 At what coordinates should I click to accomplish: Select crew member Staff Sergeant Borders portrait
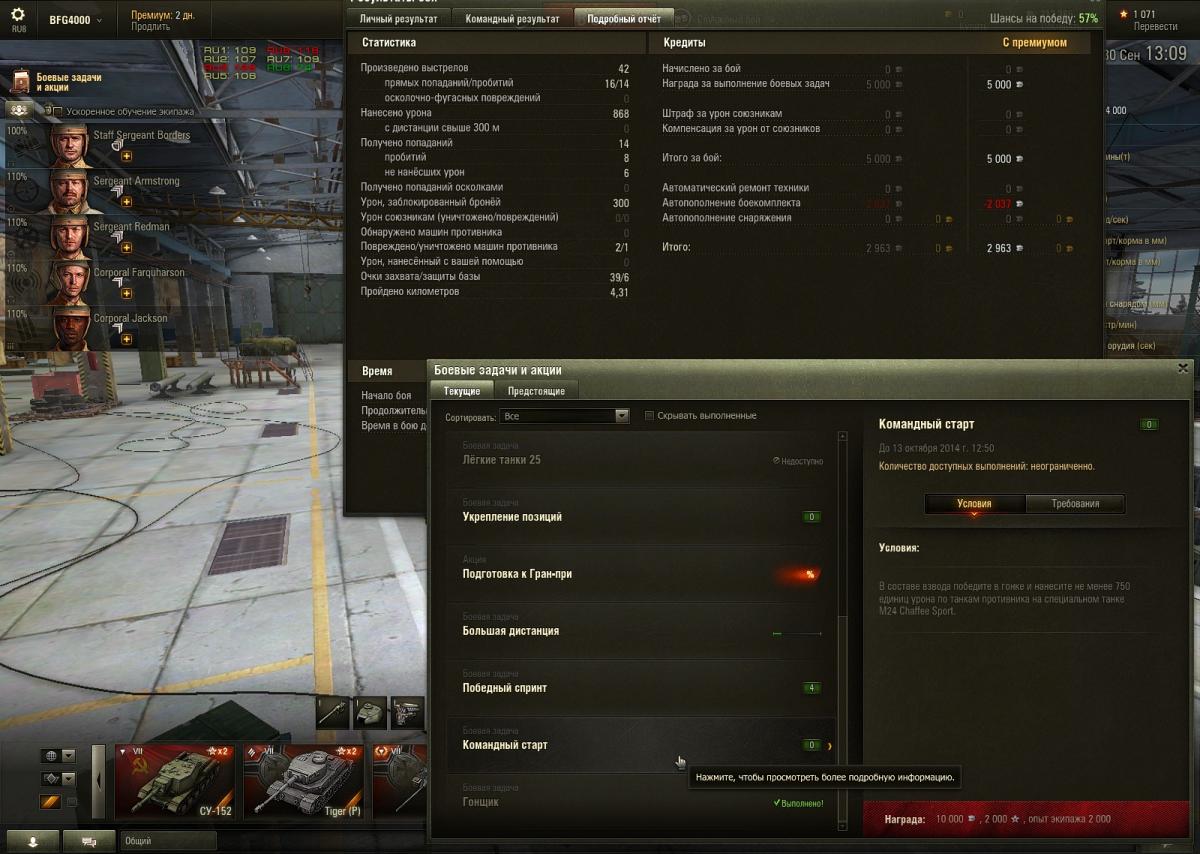coord(70,144)
